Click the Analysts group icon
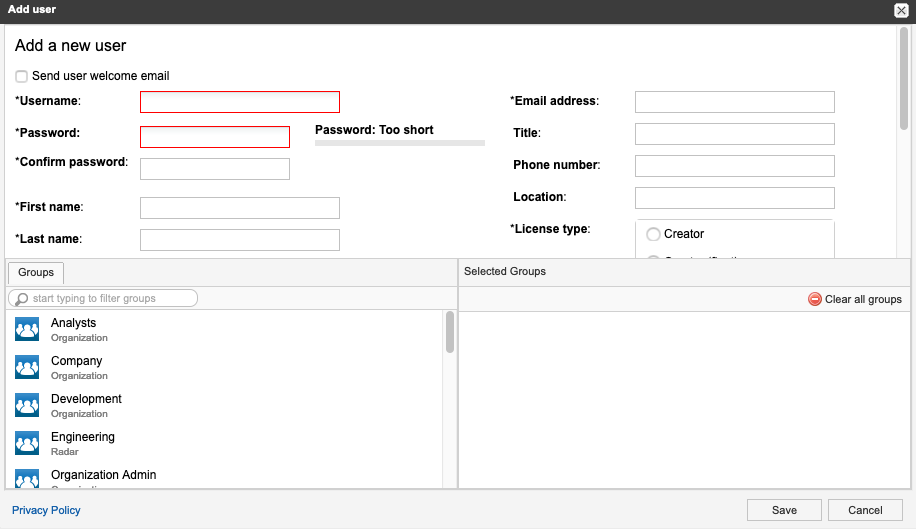 (x=27, y=330)
